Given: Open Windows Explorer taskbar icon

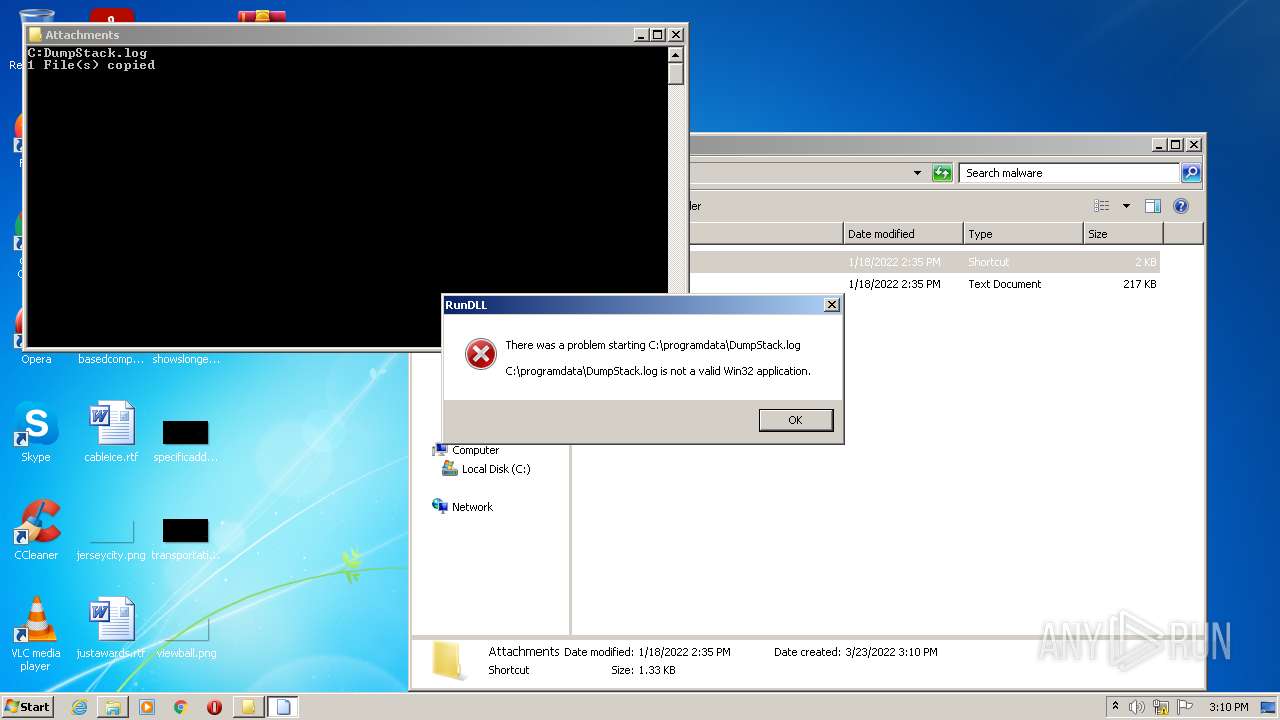Looking at the screenshot, I should click(113, 707).
